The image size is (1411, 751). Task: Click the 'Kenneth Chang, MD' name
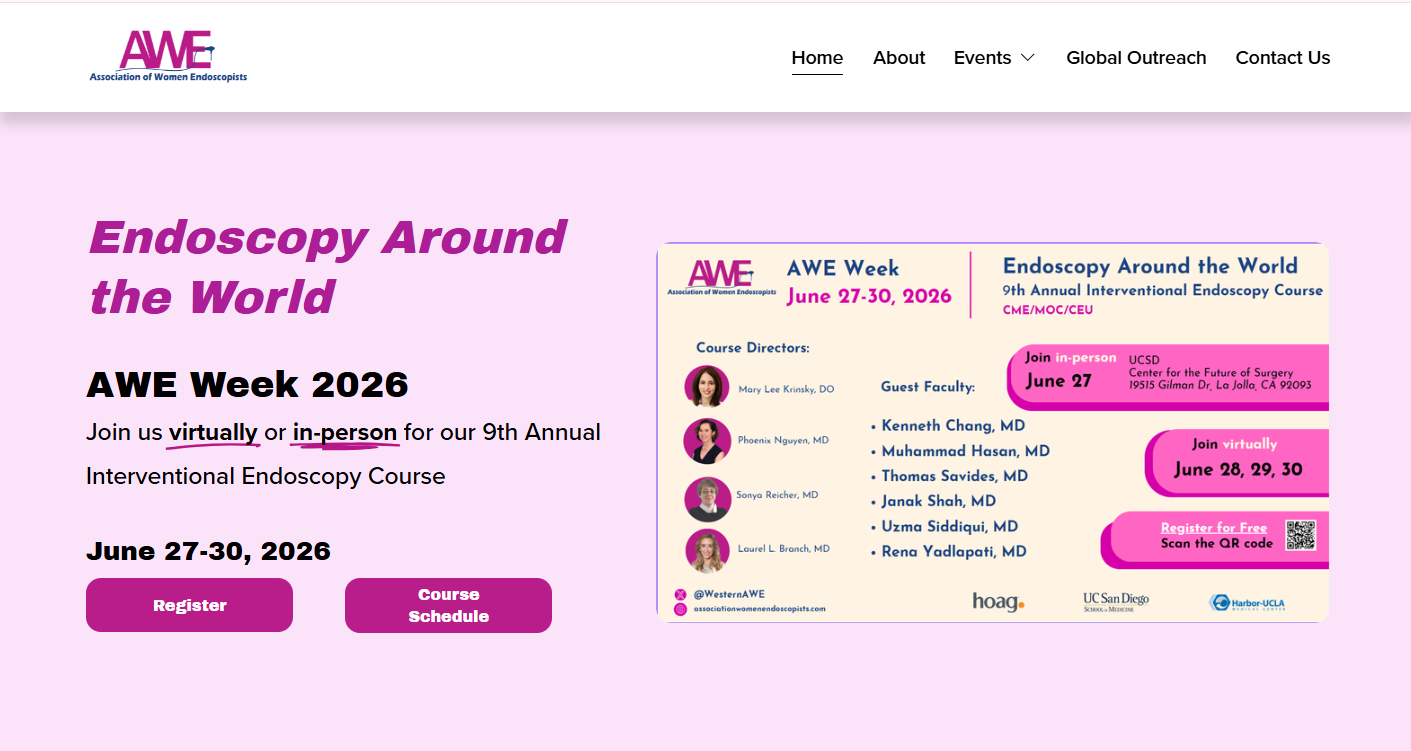[x=953, y=426]
